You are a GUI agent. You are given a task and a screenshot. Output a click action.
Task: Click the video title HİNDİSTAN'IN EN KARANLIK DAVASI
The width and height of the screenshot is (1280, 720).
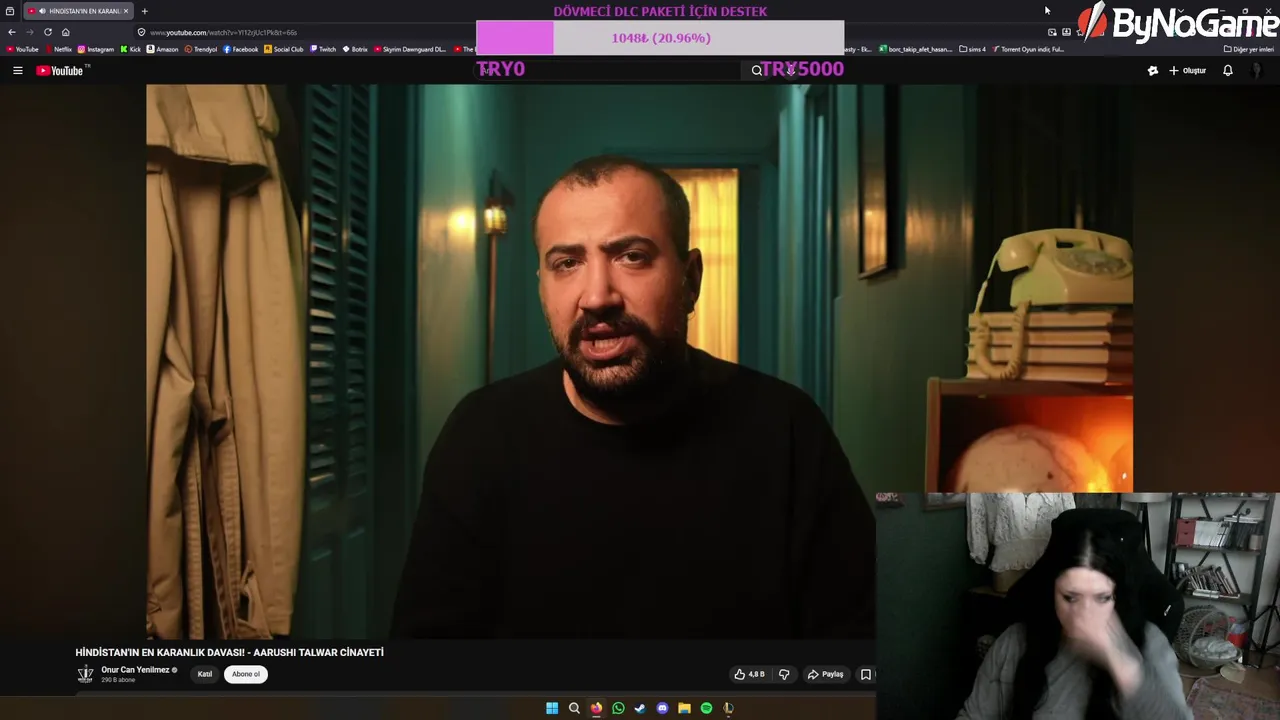(x=229, y=652)
